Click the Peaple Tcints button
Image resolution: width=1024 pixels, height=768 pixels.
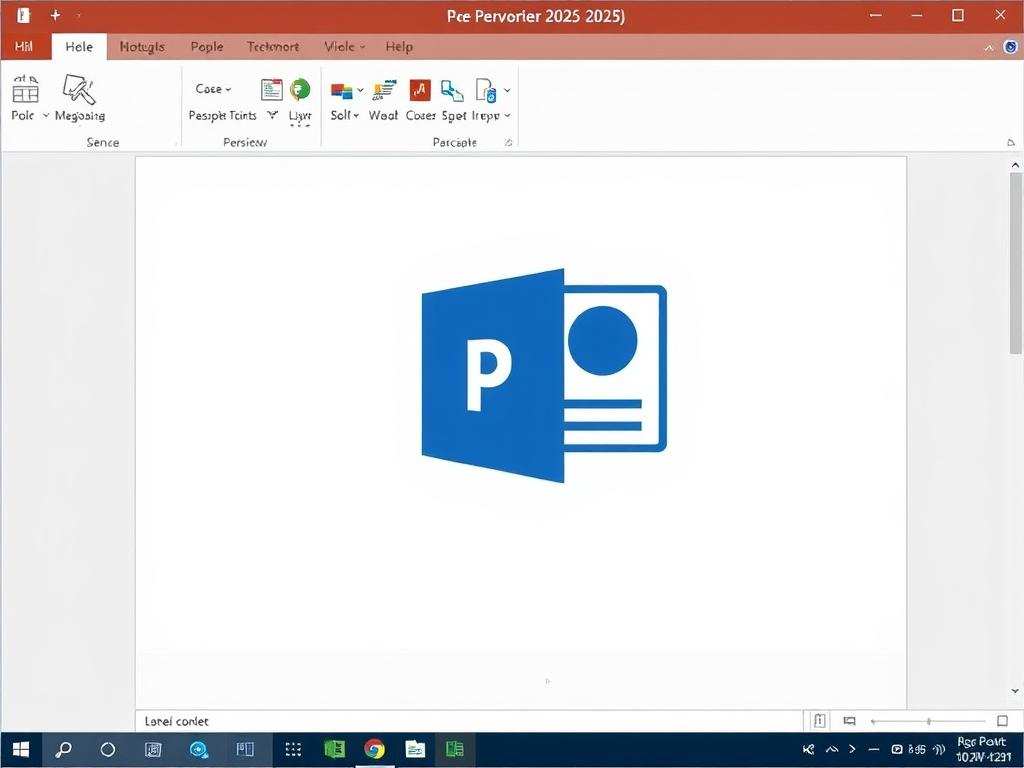(222, 116)
